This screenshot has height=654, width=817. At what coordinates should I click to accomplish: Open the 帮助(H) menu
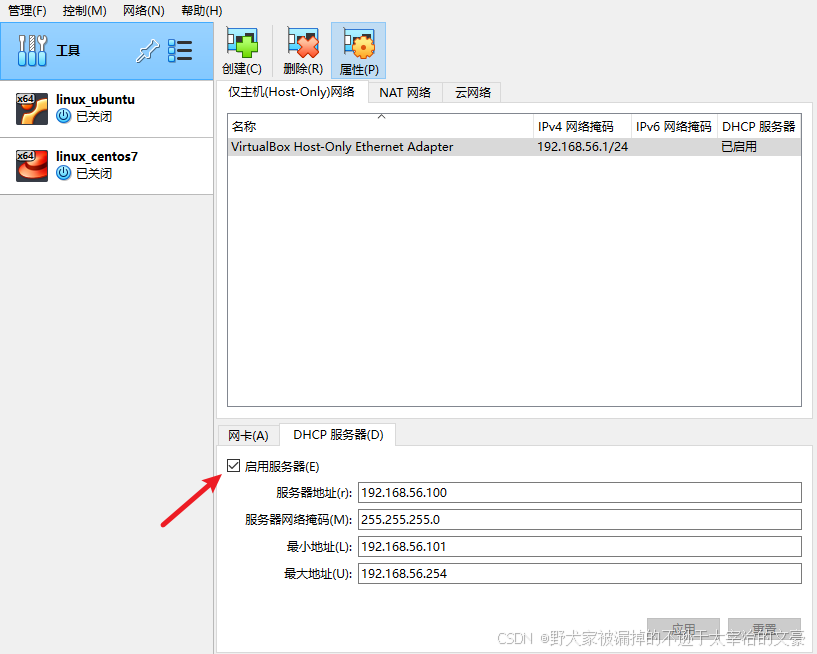click(x=199, y=10)
